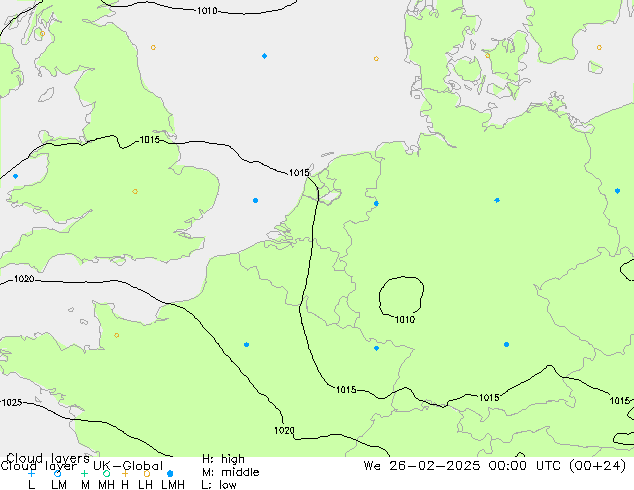Image resolution: width=634 pixels, height=490 pixels.
Task: Click the 1015 label cut at right edge
Action: click(620, 401)
